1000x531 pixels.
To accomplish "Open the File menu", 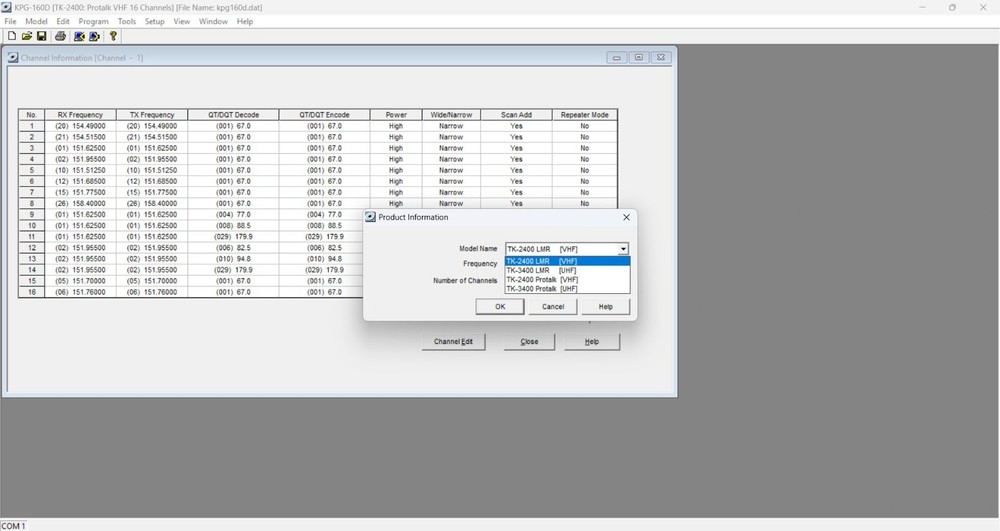I will coord(11,21).
